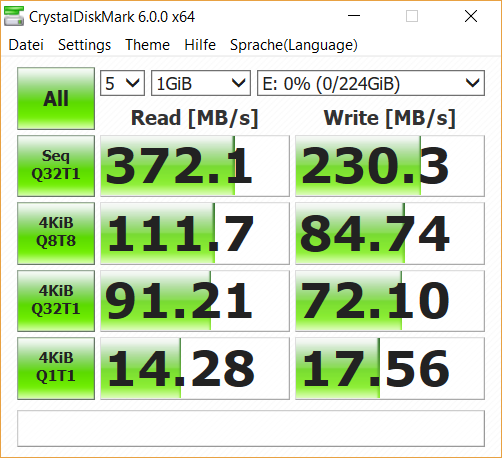The height and width of the screenshot is (458, 502).
Task: Run the 4KiB Q8T8 test
Action: pos(56,233)
